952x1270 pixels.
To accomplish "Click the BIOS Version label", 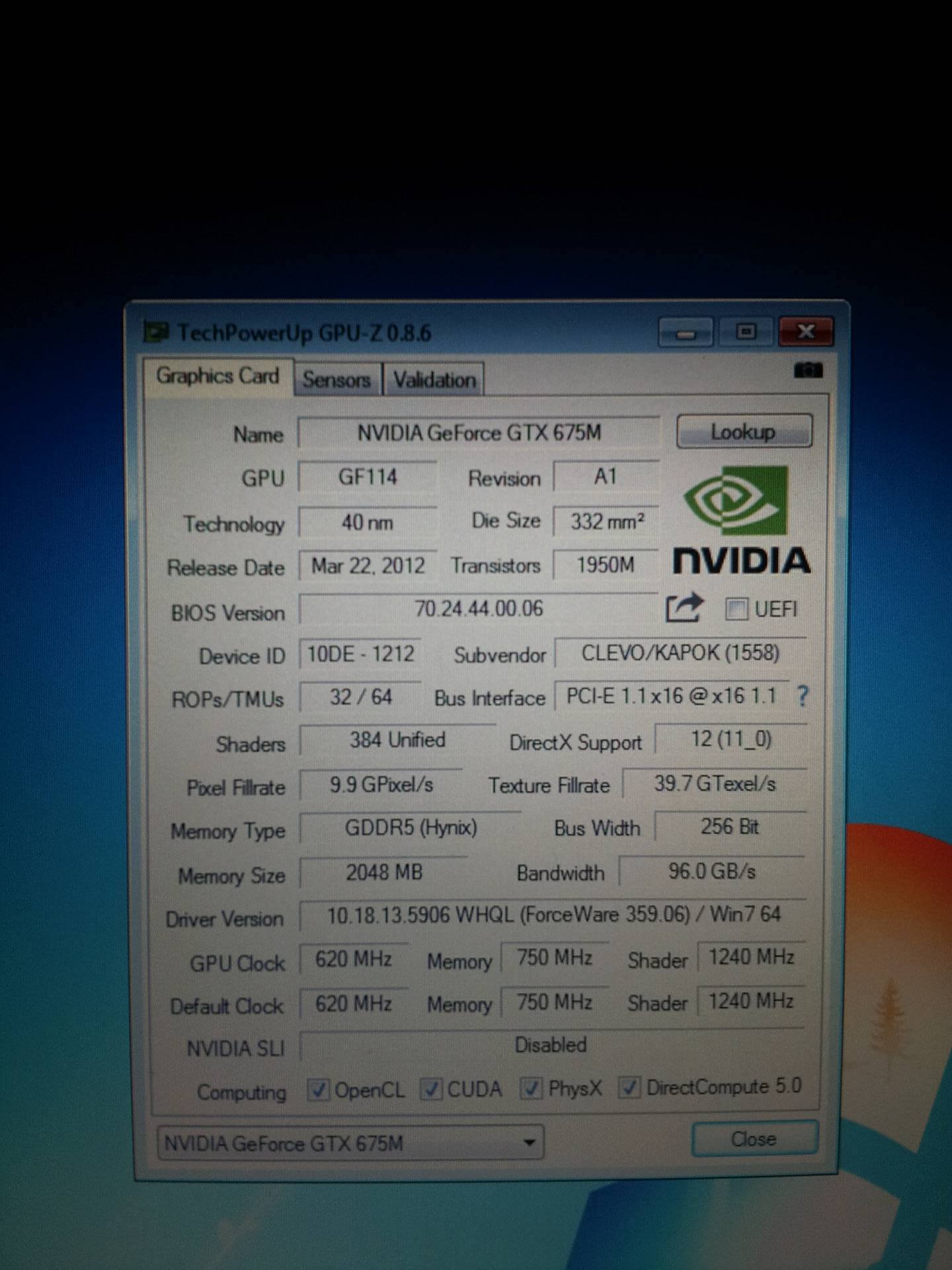I will [x=228, y=613].
